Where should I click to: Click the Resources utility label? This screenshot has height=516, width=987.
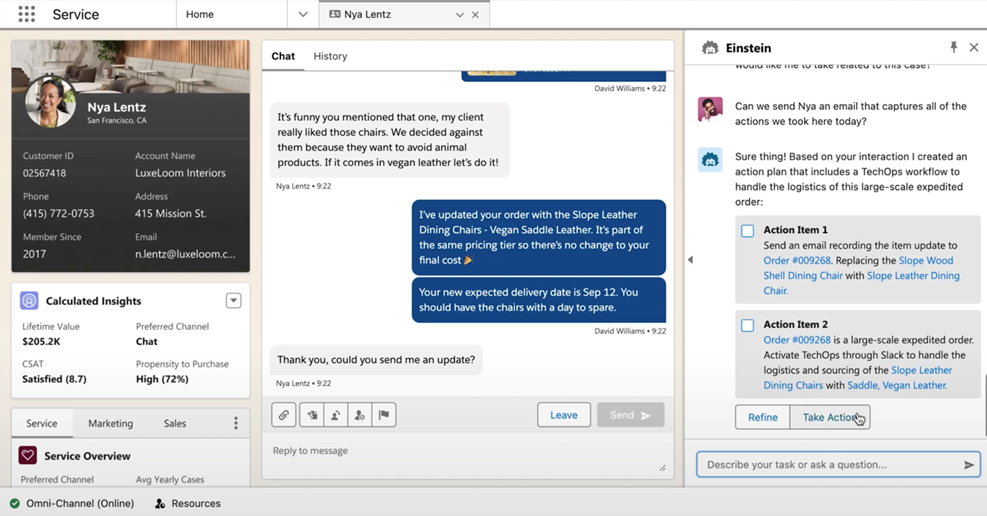196,503
